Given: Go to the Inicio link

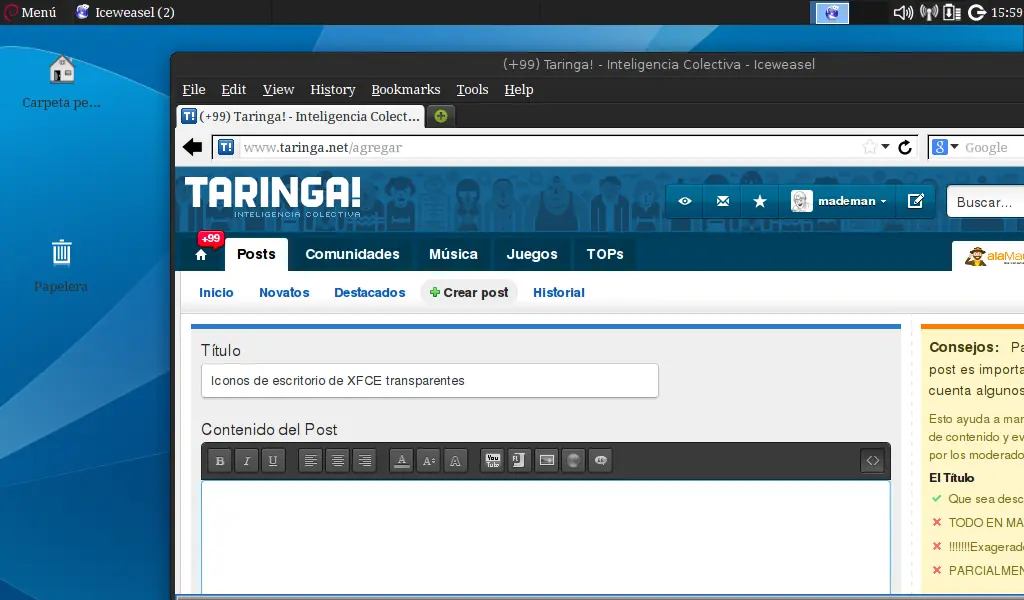Looking at the screenshot, I should (216, 292).
